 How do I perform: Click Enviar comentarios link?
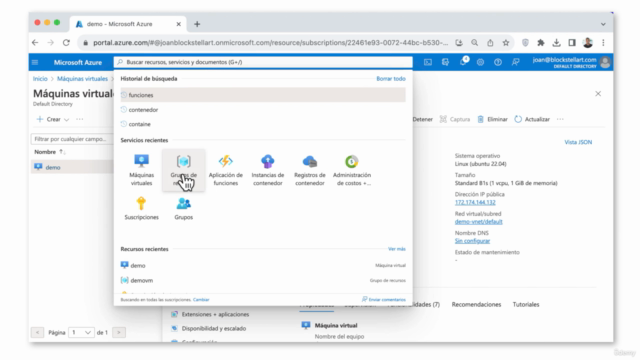click(384, 300)
